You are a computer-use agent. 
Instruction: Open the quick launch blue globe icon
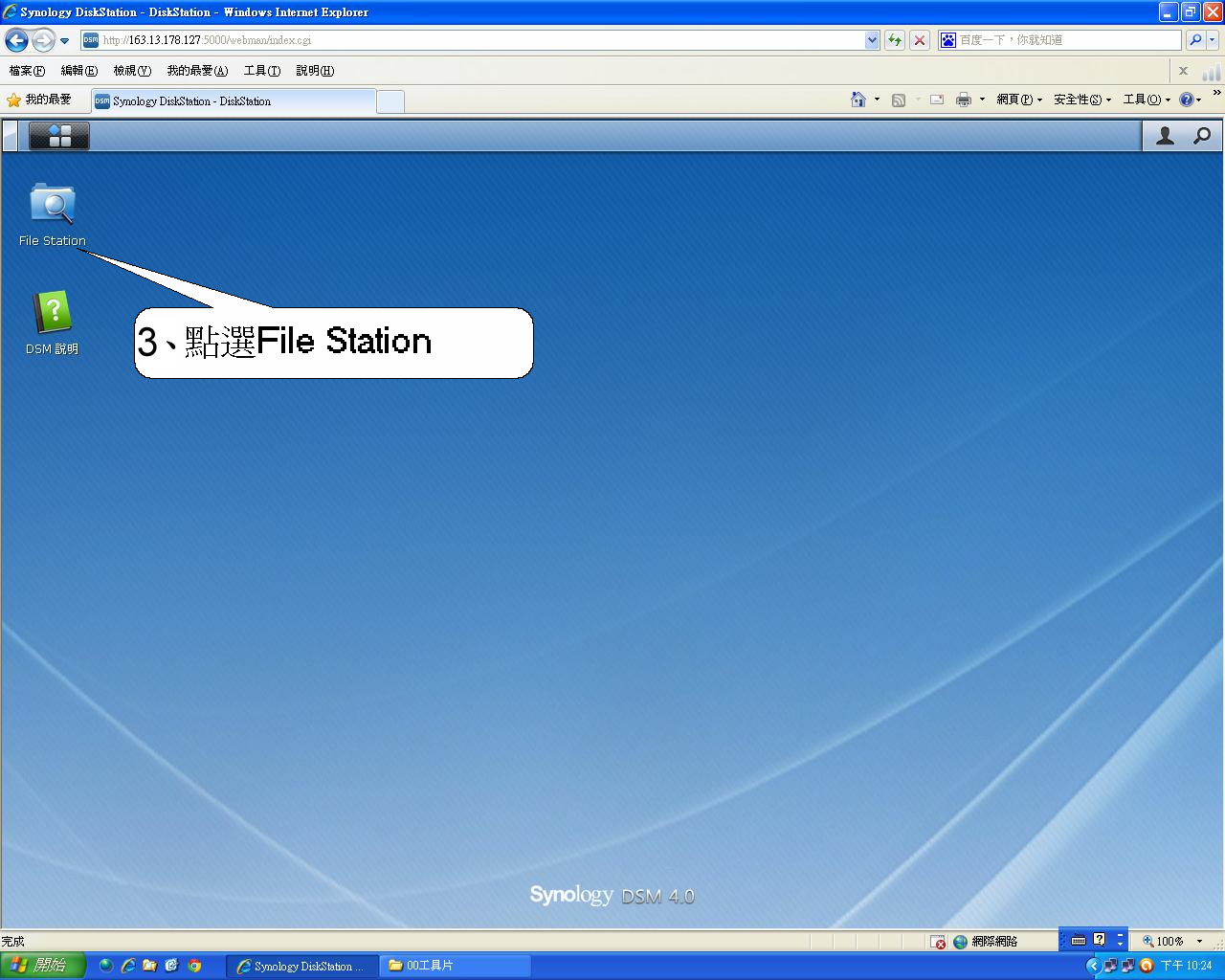point(105,966)
